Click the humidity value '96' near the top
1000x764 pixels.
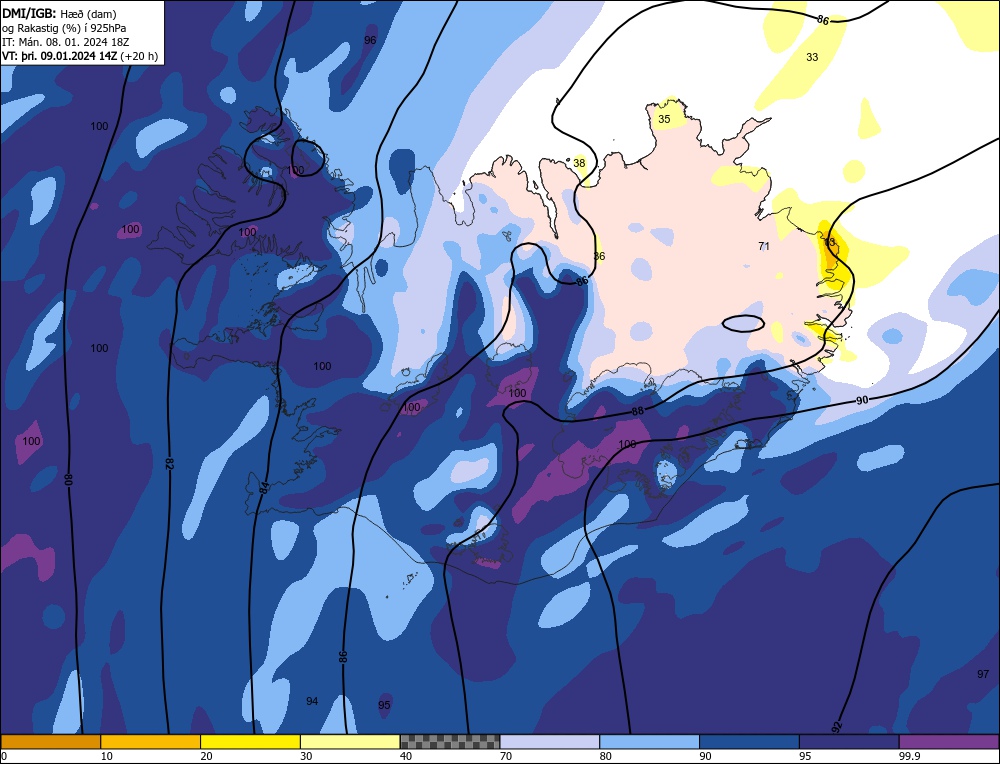(x=370, y=40)
